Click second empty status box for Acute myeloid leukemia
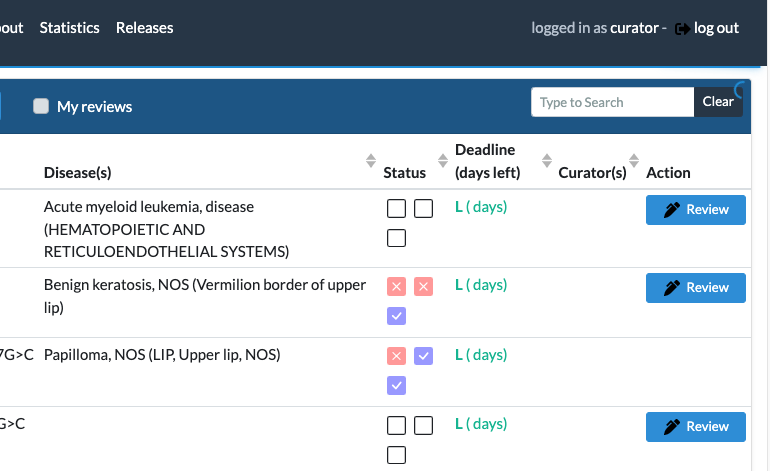 point(423,208)
